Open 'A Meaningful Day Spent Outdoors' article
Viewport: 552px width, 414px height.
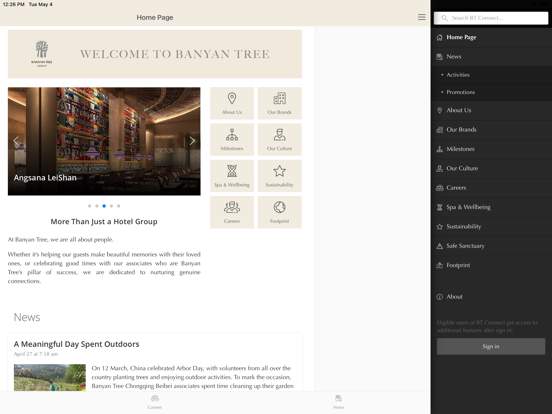click(x=76, y=344)
